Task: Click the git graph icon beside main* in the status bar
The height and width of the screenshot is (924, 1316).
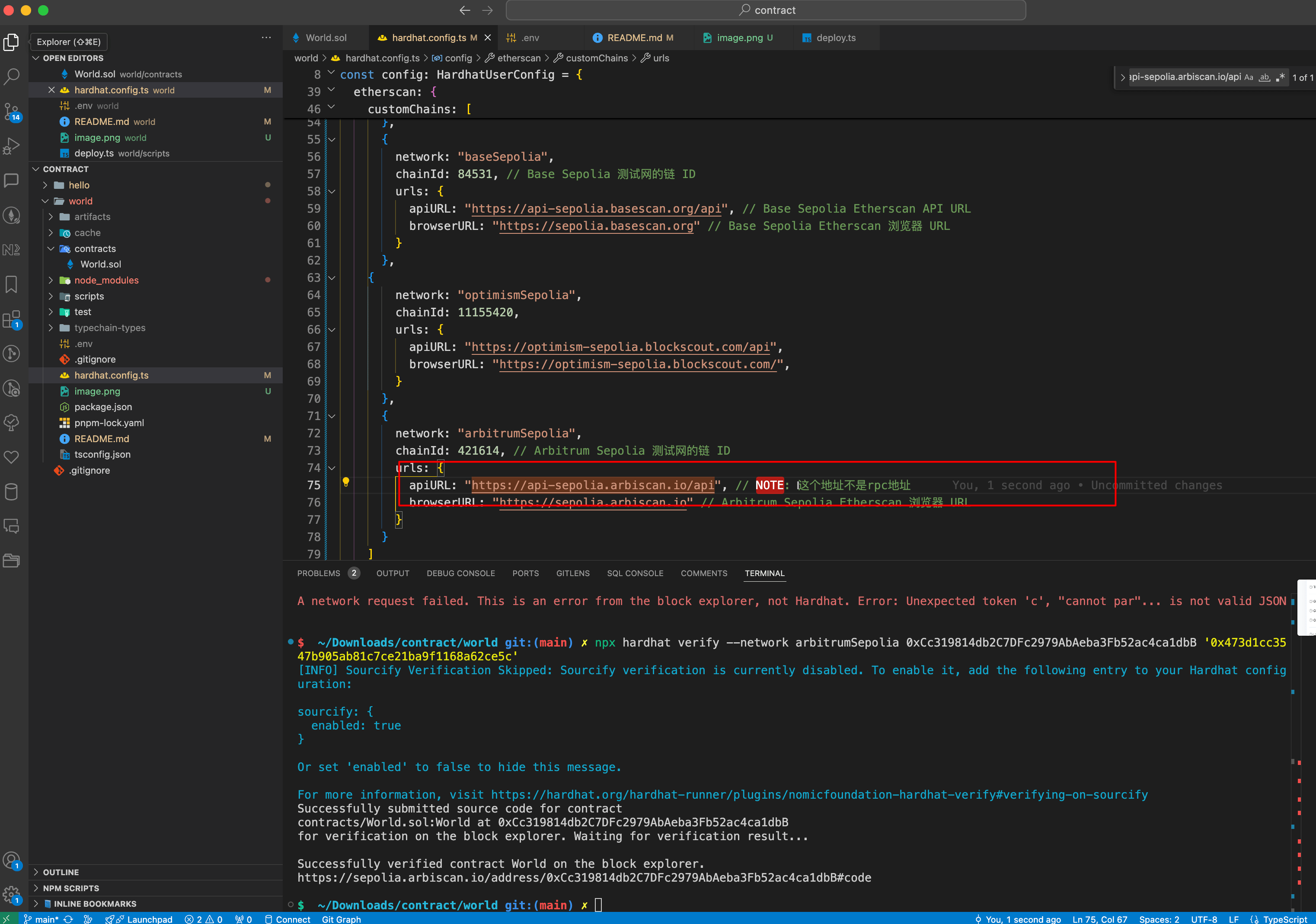Action: (x=88, y=919)
